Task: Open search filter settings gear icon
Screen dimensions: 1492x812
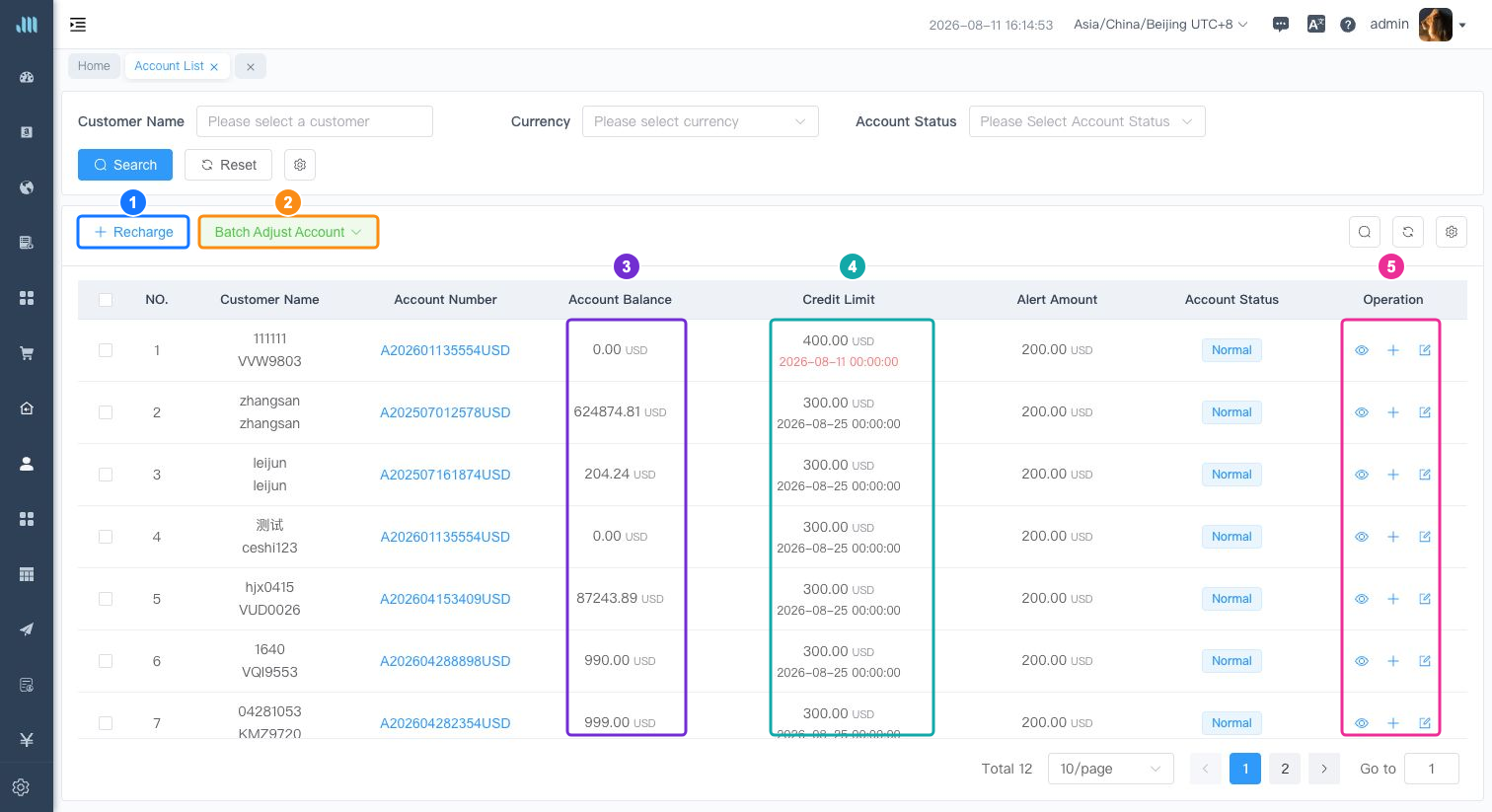Action: [300, 165]
